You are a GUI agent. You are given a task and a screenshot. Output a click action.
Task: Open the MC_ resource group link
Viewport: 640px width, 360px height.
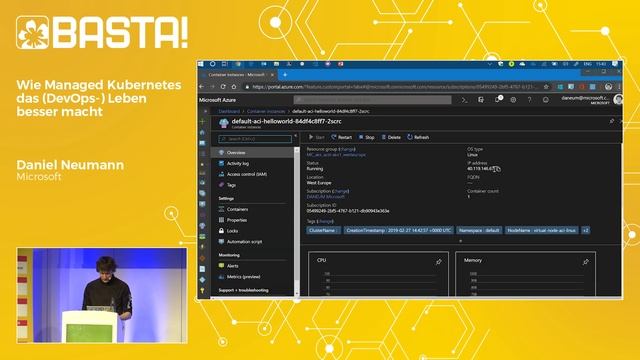pos(336,155)
